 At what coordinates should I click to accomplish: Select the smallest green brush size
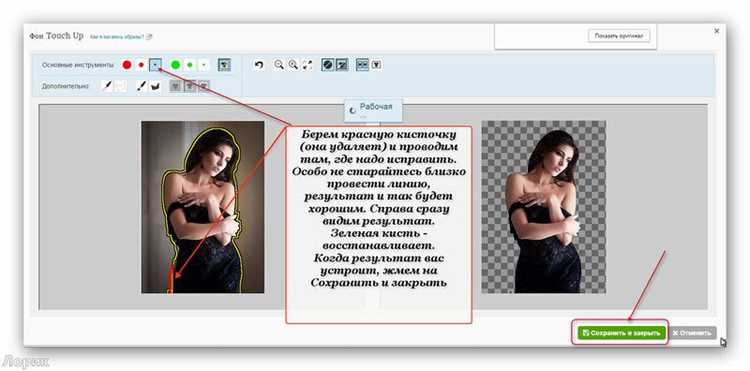click(204, 65)
